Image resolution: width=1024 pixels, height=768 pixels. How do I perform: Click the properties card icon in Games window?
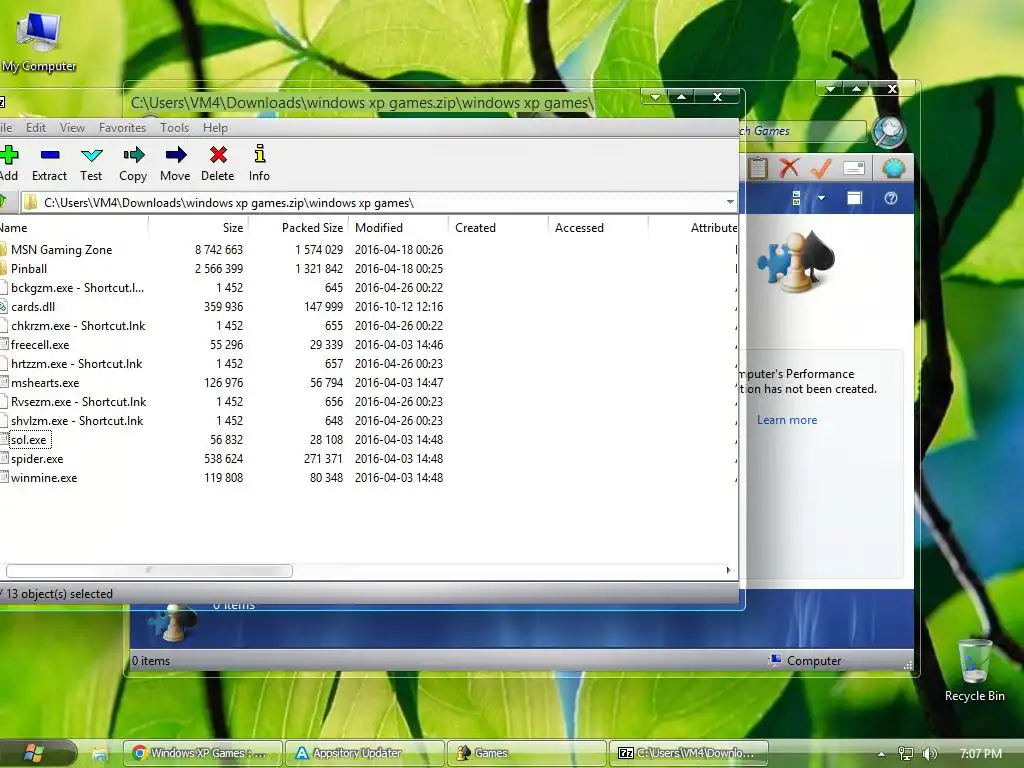(x=854, y=168)
